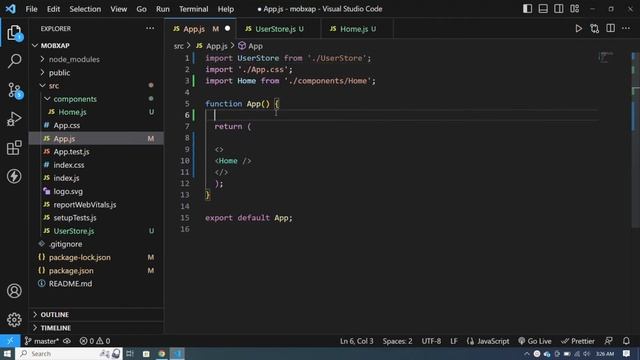
Task: Open the Terminal menu
Action: [193, 9]
